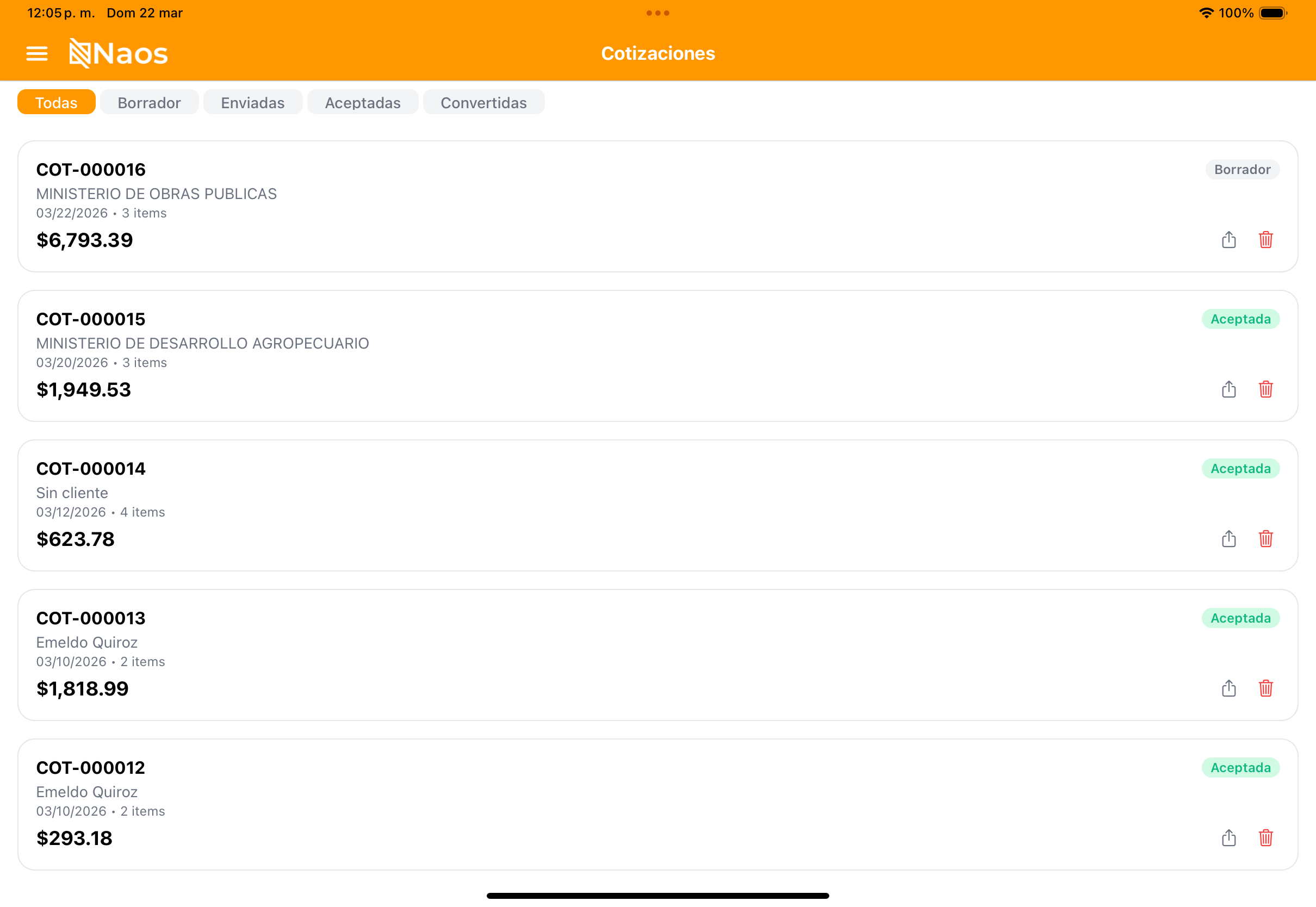
Task: Tap the three-dot multitasking indicator
Action: [x=658, y=13]
